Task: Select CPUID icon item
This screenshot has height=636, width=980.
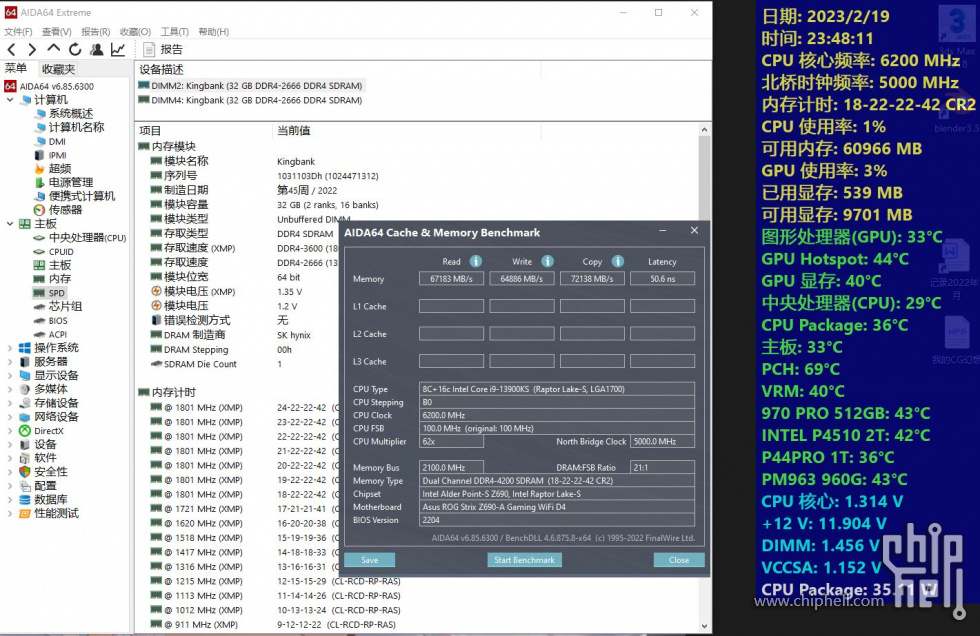Action: pos(39,252)
